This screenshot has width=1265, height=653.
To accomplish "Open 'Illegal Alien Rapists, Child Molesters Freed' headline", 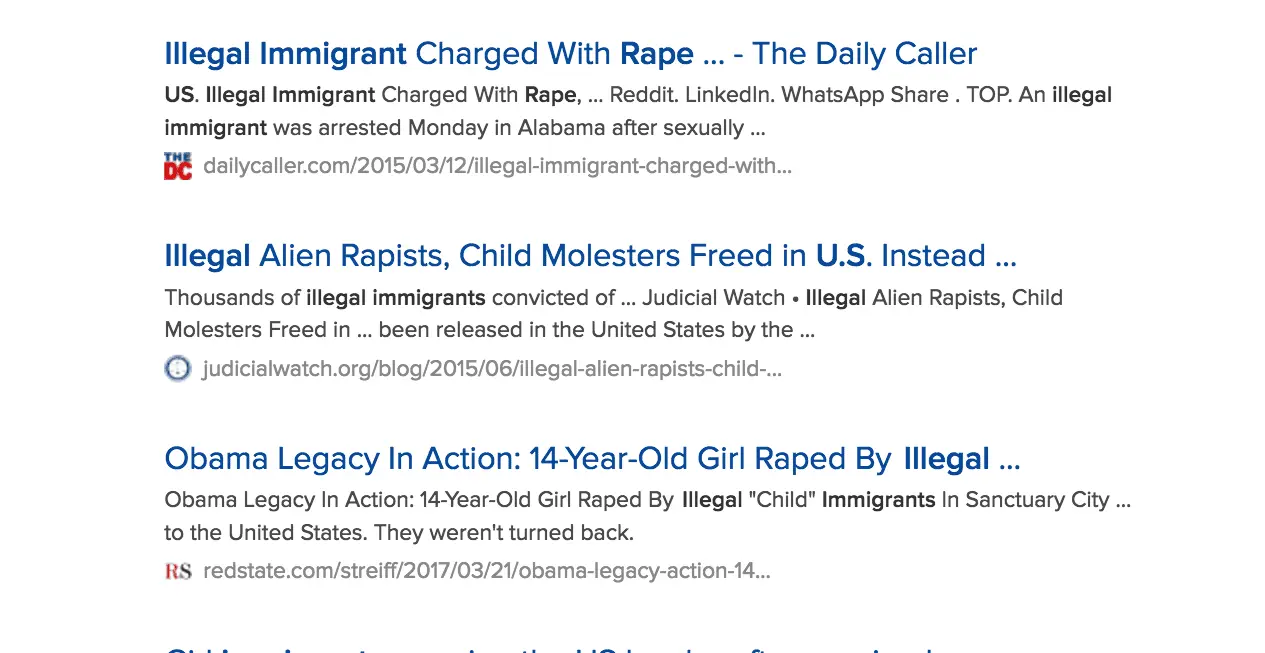I will pos(590,256).
